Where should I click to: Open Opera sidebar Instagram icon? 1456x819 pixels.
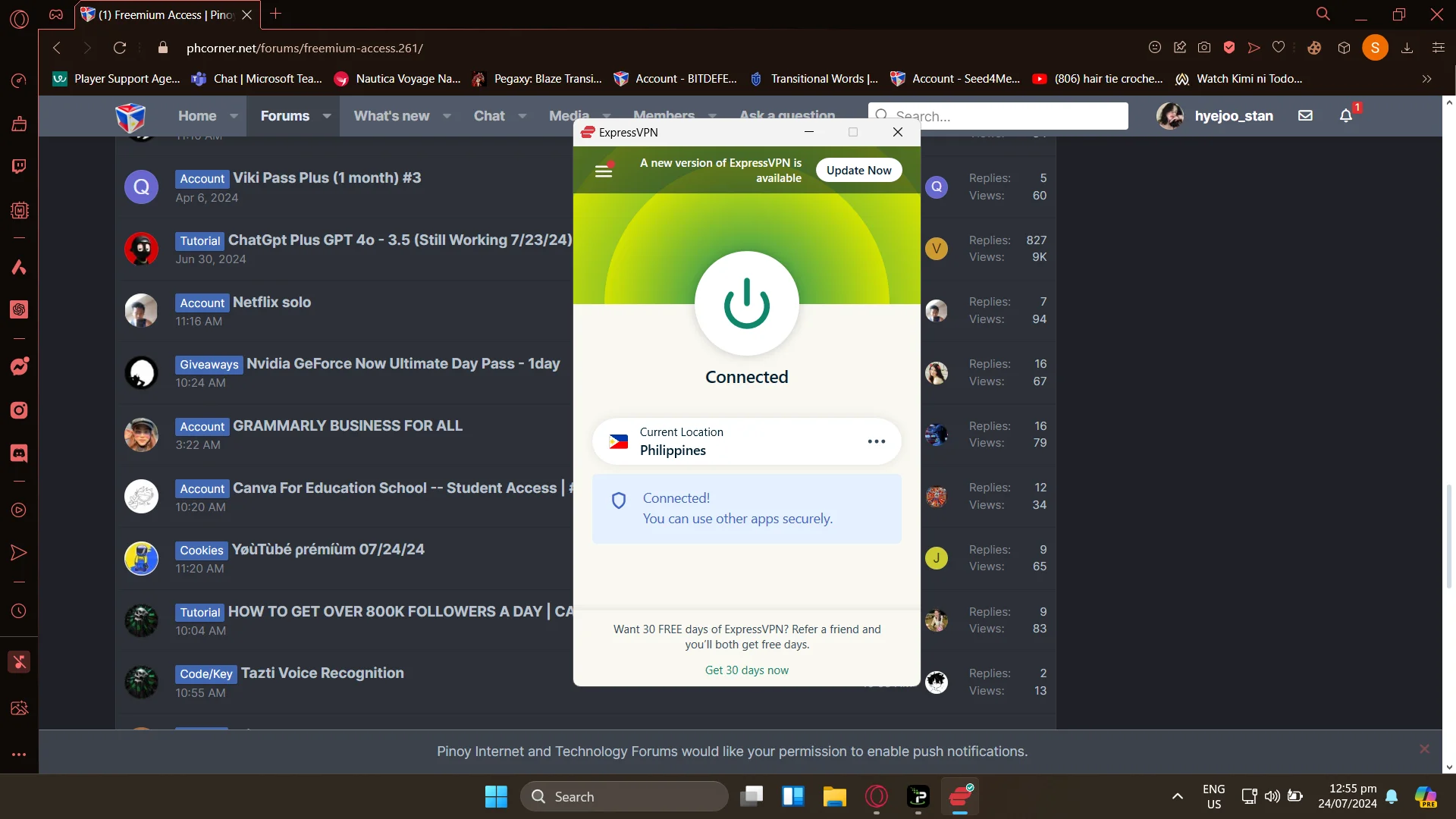pos(19,410)
